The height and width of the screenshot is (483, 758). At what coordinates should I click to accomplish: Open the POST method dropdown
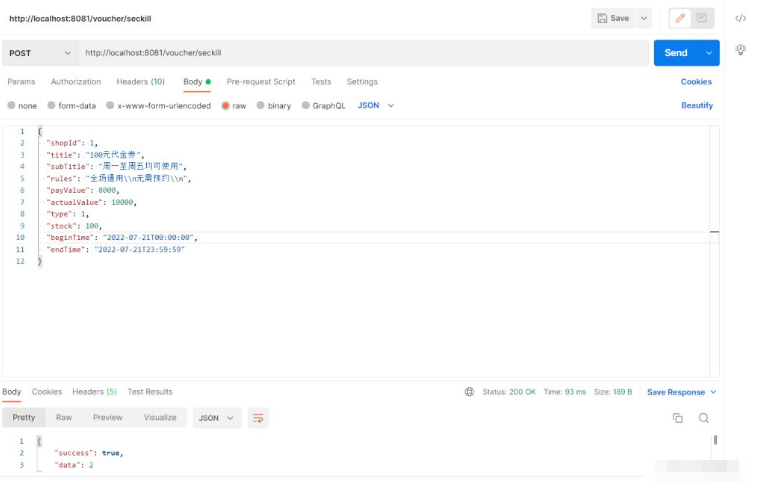pyautogui.click(x=40, y=53)
